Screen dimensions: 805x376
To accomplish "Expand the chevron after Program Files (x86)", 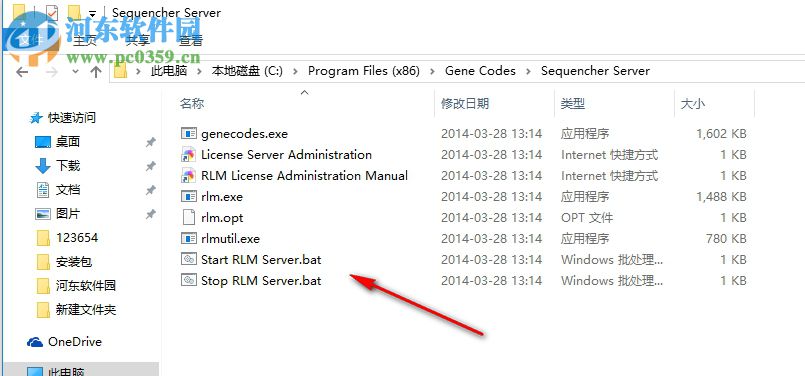I will click(431, 71).
